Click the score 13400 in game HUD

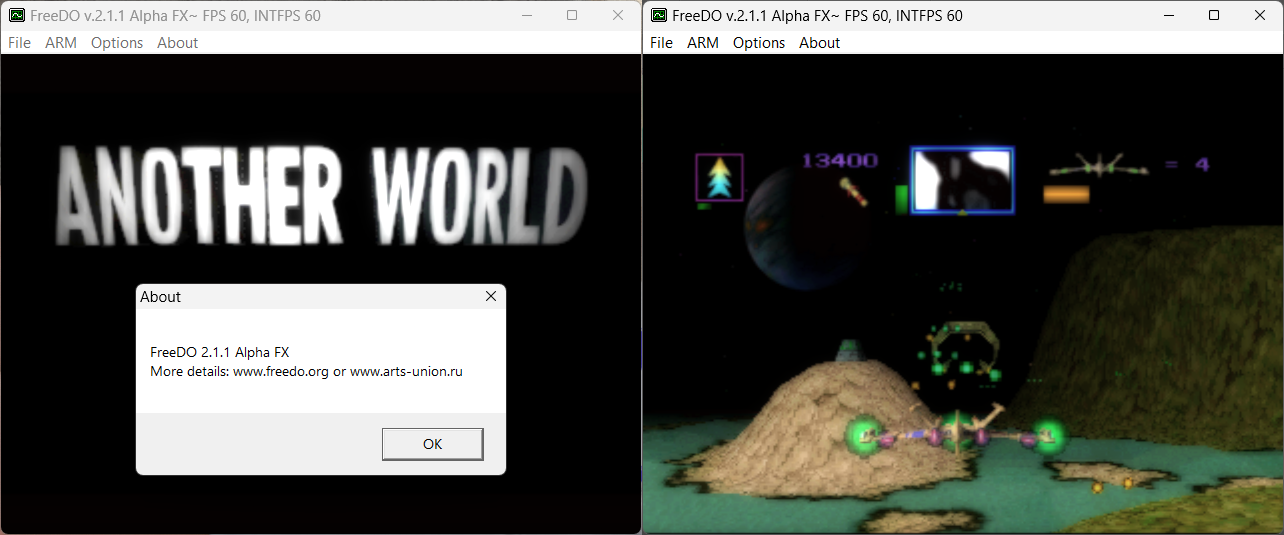[x=840, y=161]
